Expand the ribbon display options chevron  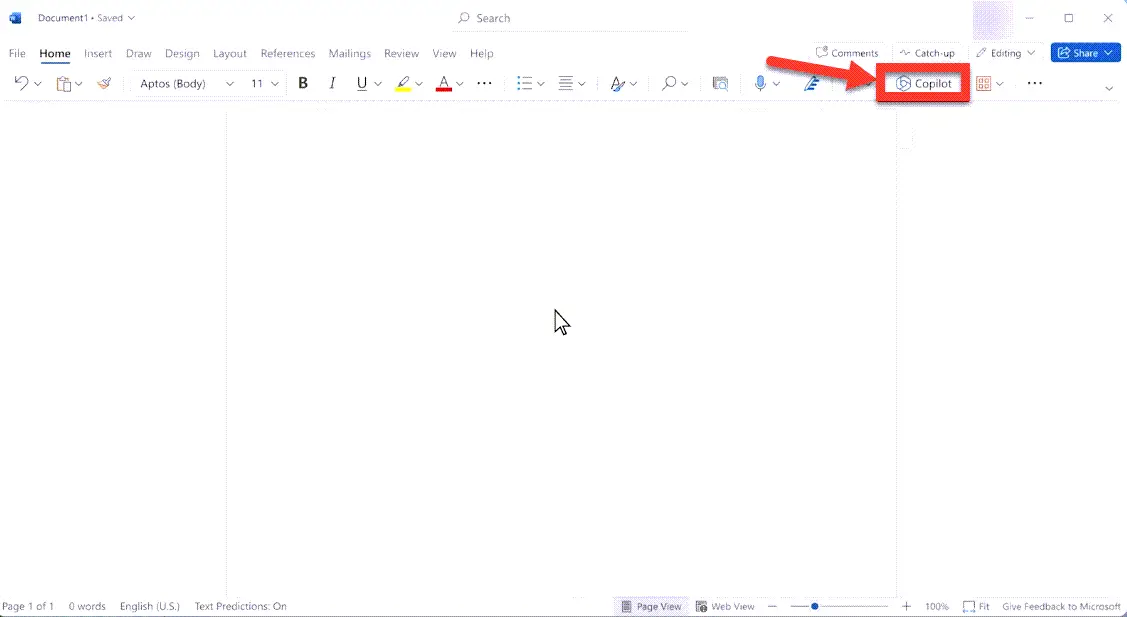pos(1108,88)
